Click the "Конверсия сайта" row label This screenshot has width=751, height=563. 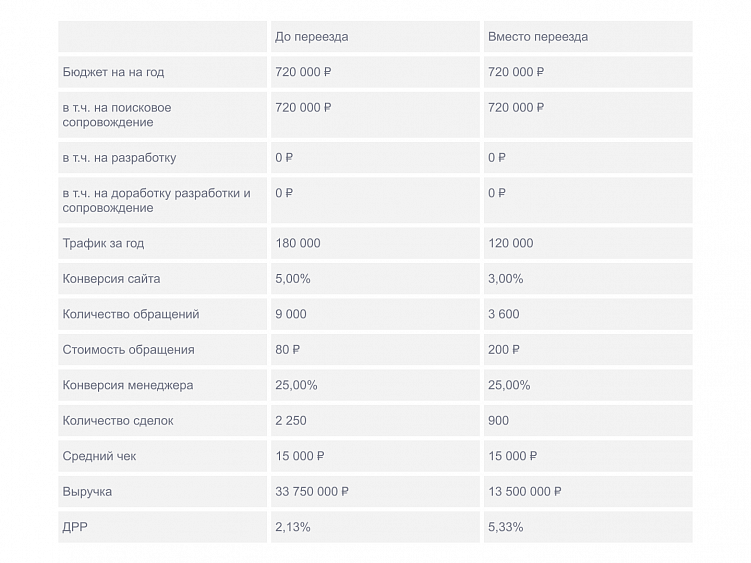coord(111,279)
